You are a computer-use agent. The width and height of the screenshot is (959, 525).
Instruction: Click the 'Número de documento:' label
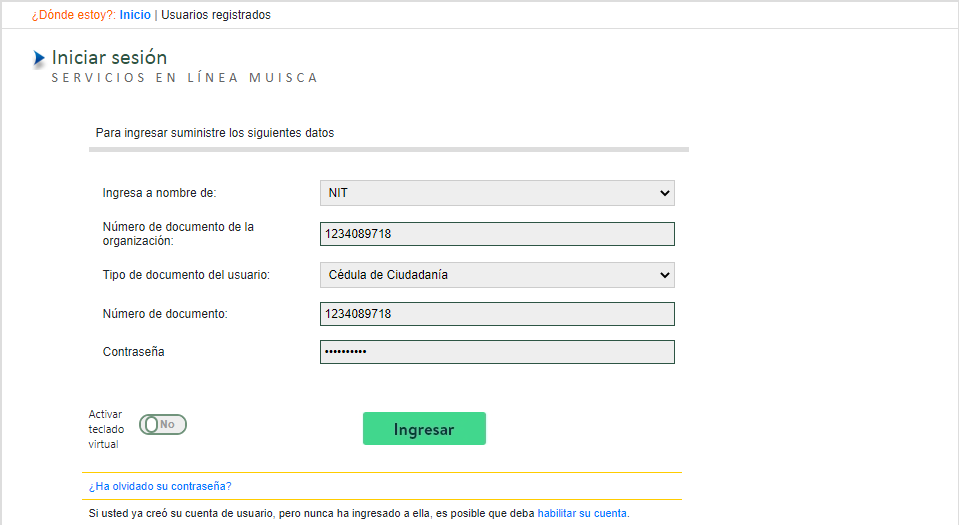coord(165,314)
